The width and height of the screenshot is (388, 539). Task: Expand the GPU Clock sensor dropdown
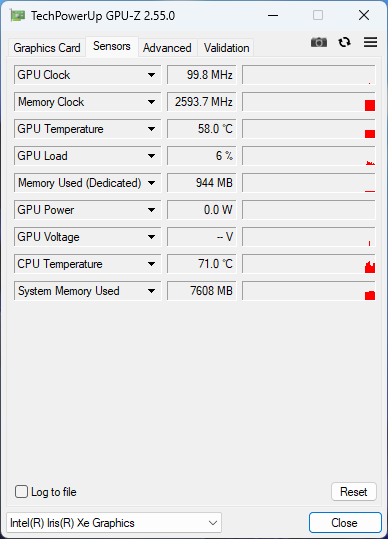click(x=151, y=75)
